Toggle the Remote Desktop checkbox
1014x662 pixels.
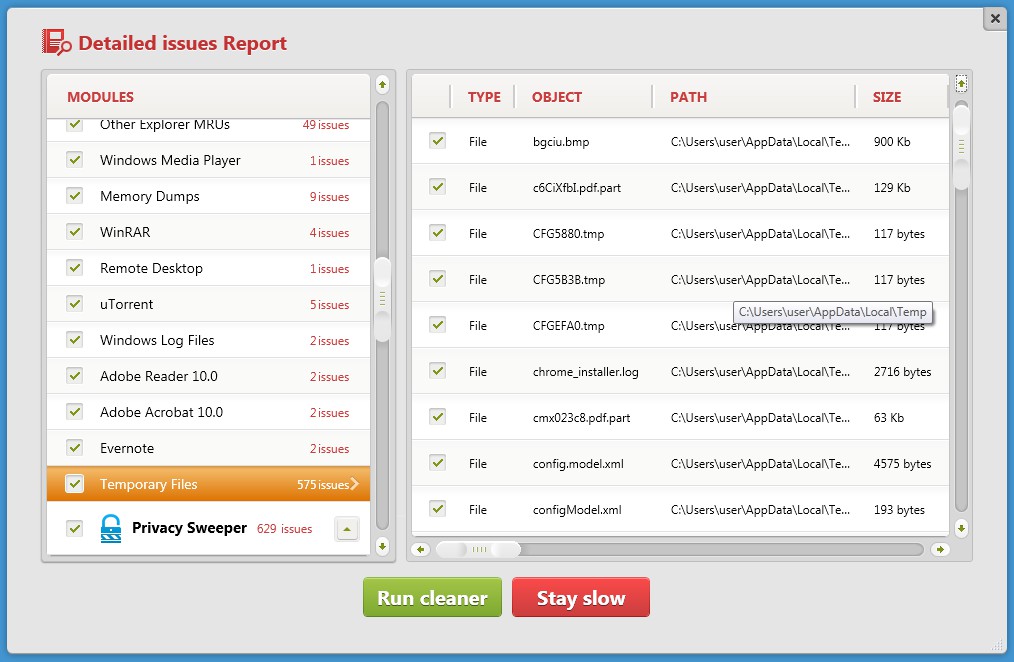point(75,268)
